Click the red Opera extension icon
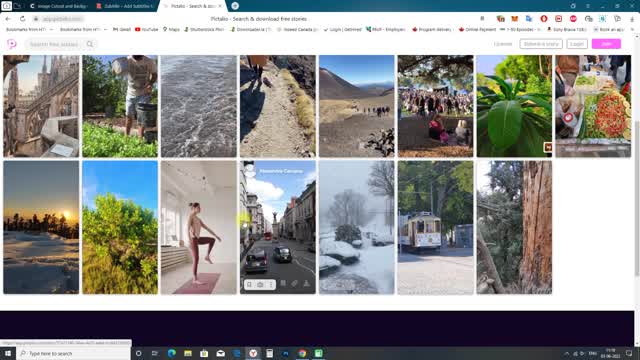The width and height of the screenshot is (640, 360). pyautogui.click(x=544, y=19)
